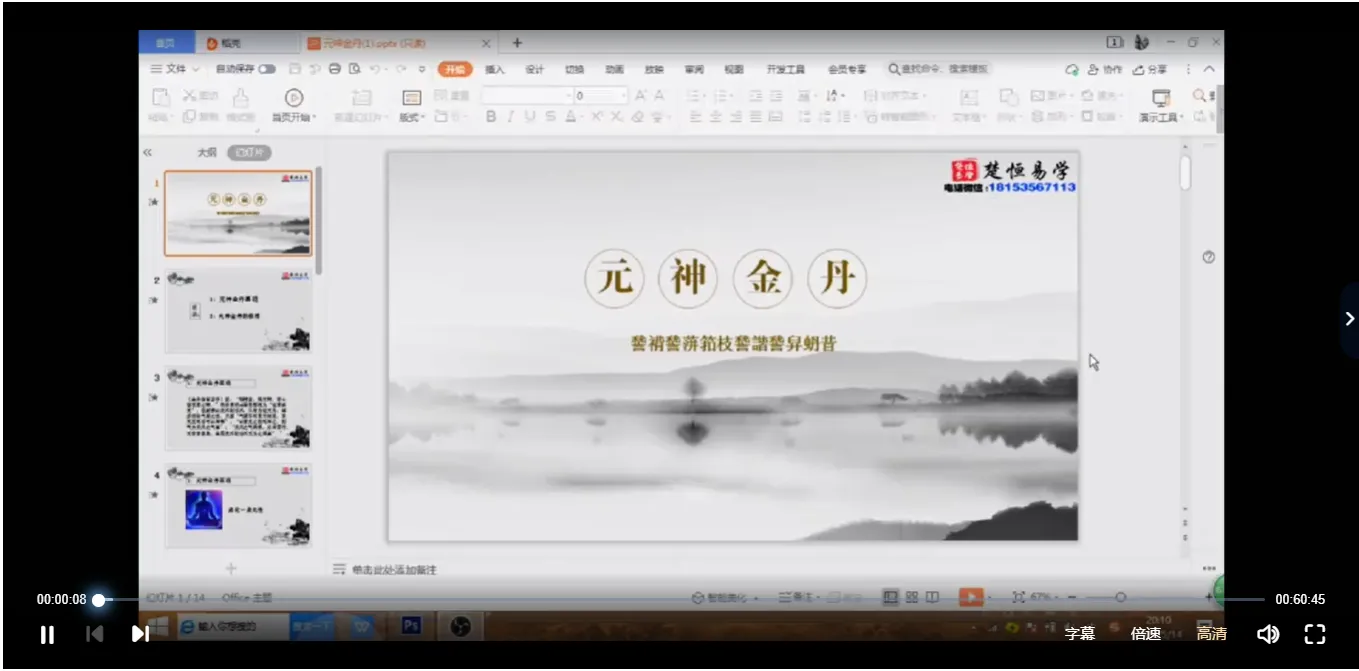This screenshot has width=1359, height=671.
Task: Open the 演示工具 presentation tools
Action: click(1161, 105)
